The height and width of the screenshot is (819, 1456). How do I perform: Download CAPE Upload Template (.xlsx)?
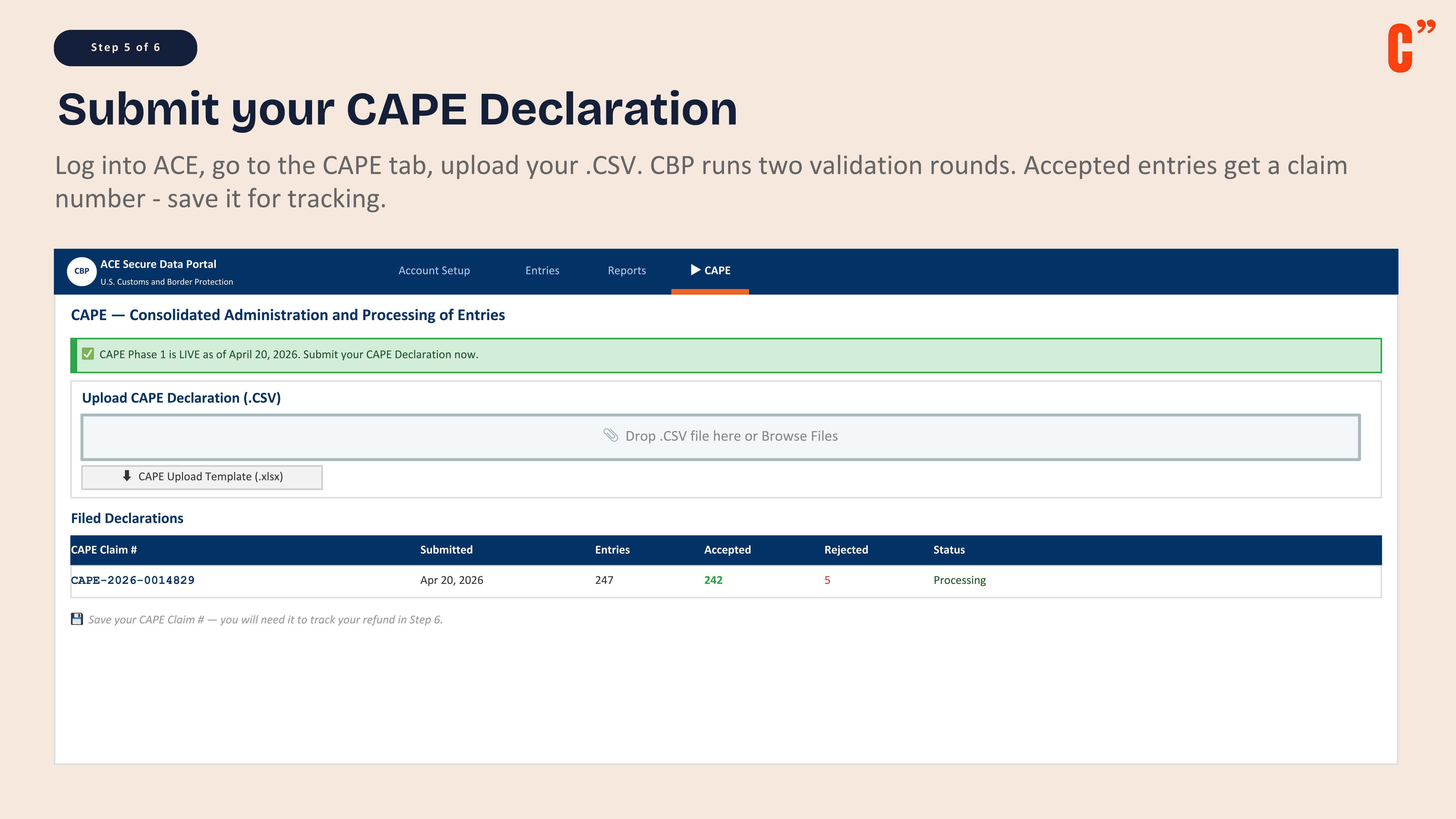(202, 477)
